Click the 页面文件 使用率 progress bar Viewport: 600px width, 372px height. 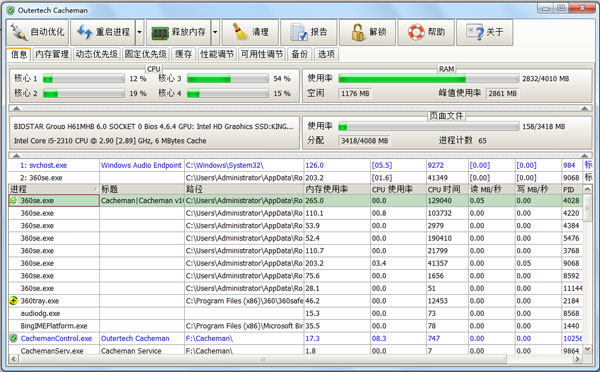429,126
